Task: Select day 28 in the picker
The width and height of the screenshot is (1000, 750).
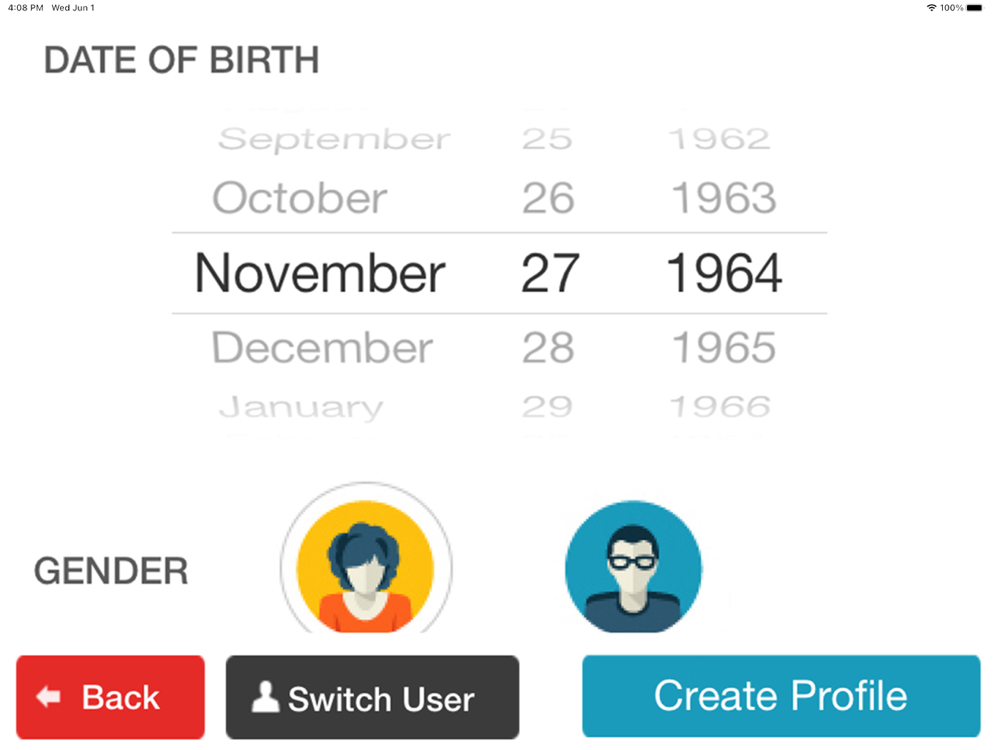Action: [x=548, y=348]
